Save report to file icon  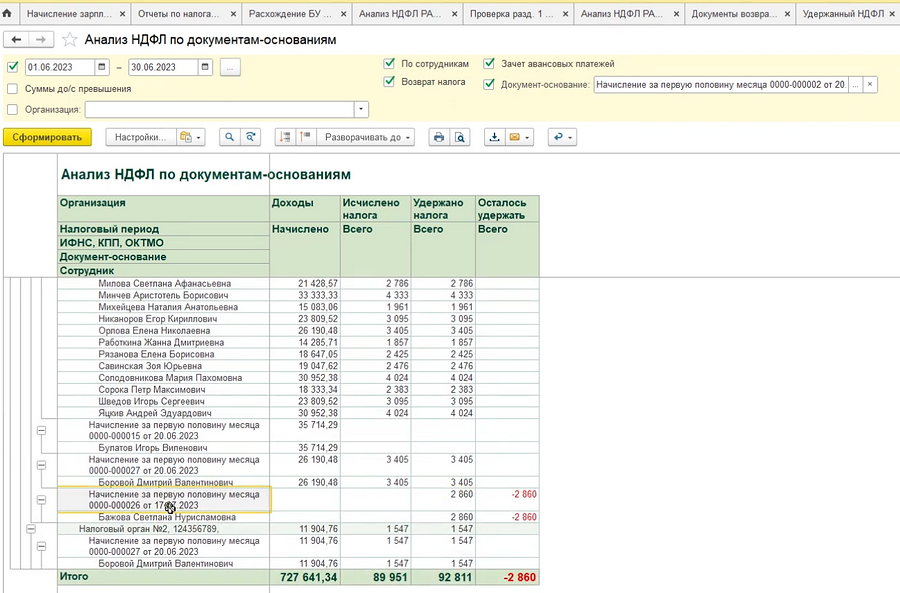coord(494,137)
